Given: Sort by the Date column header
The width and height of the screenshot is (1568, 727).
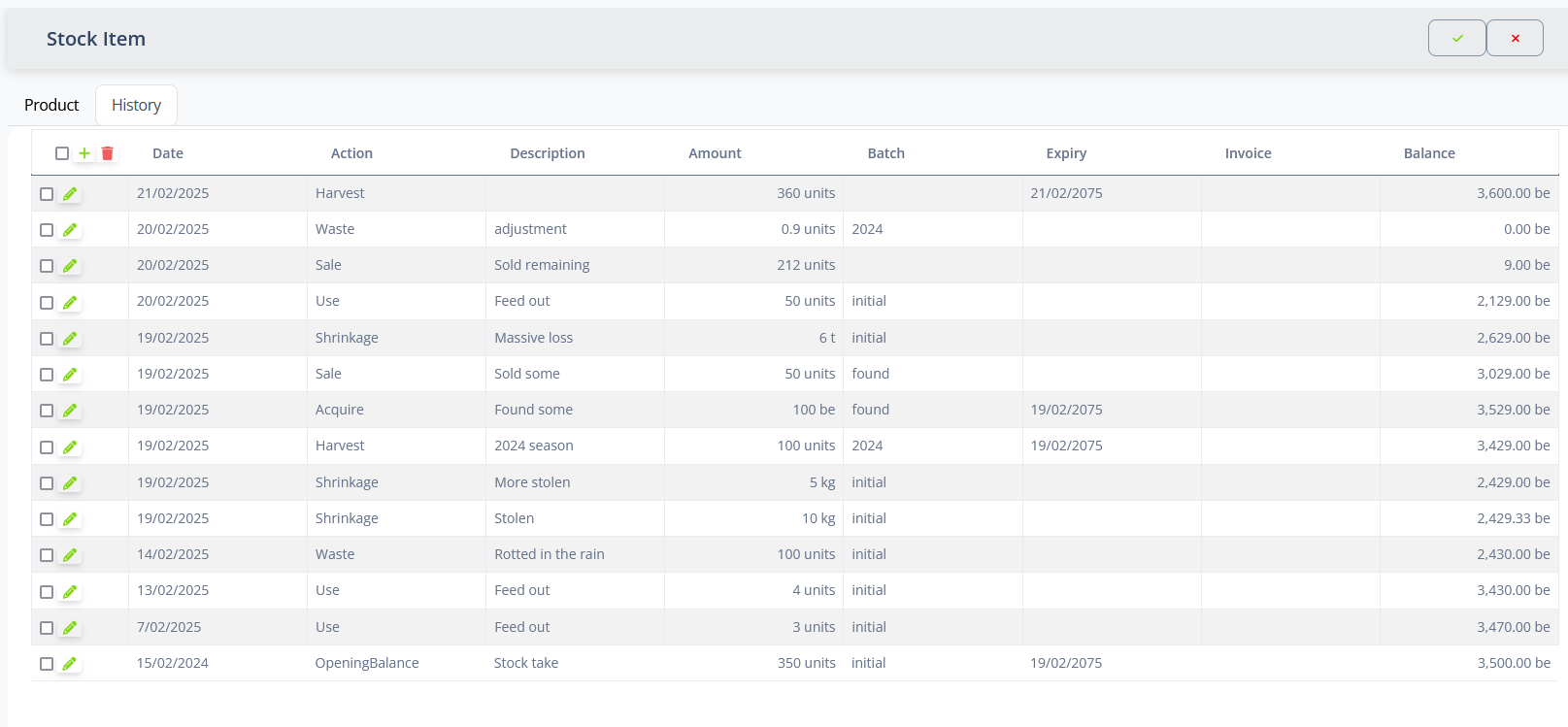Looking at the screenshot, I should [x=168, y=153].
